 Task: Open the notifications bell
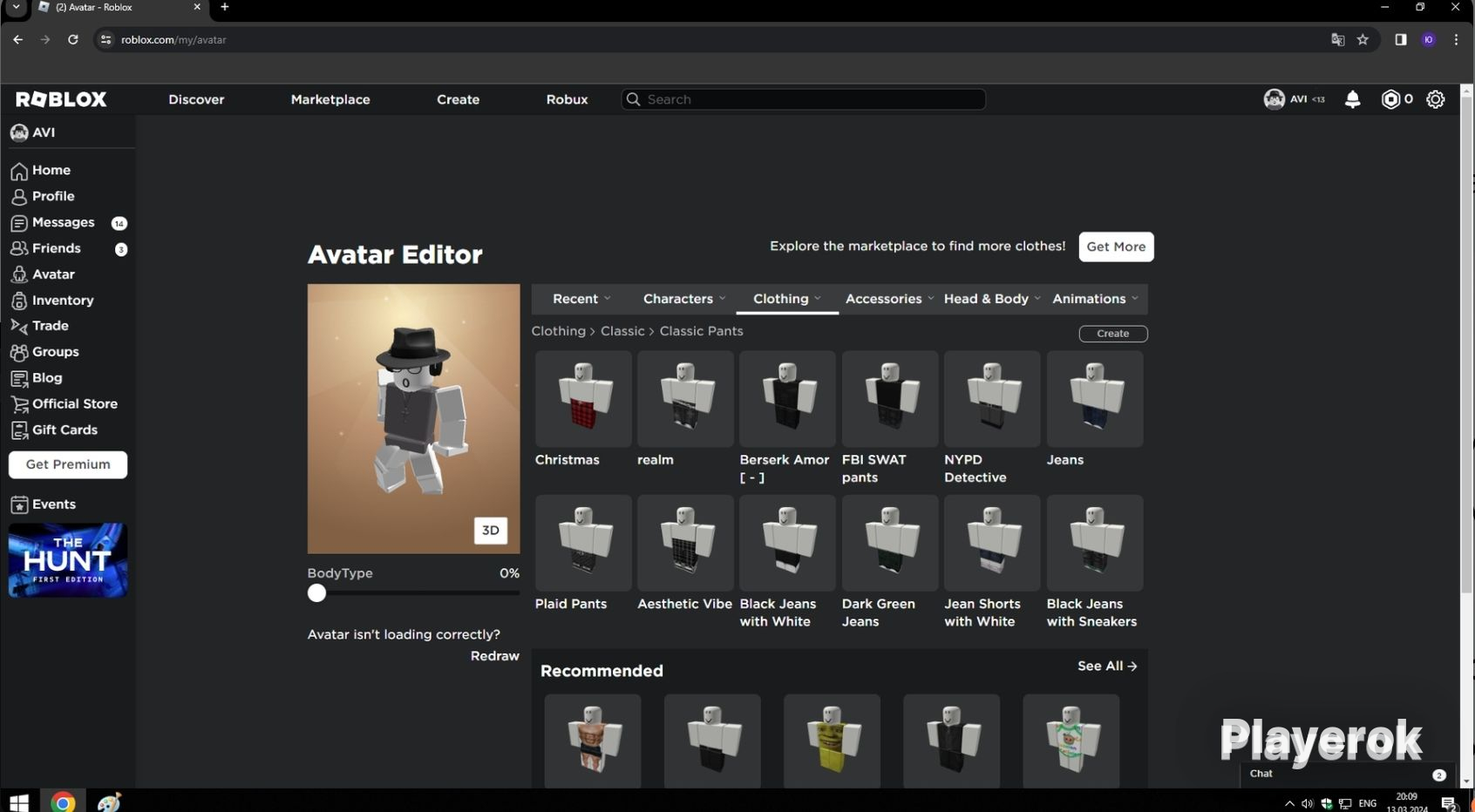(x=1352, y=99)
